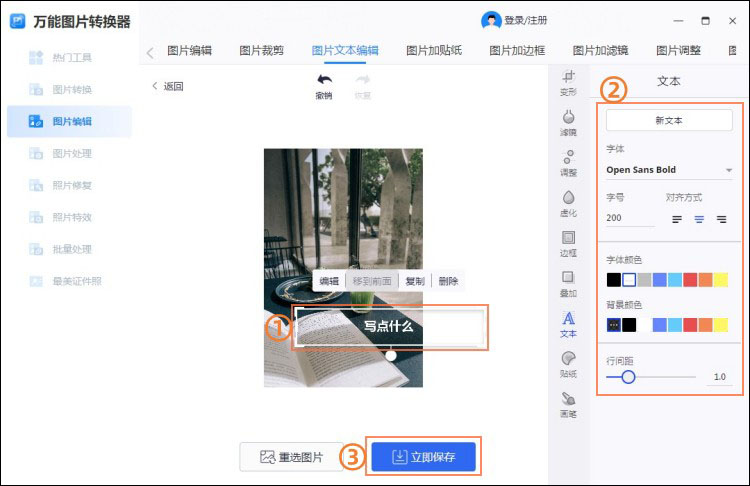The height and width of the screenshot is (486, 750).
Task: Click 返回 to go back
Action: (x=168, y=87)
